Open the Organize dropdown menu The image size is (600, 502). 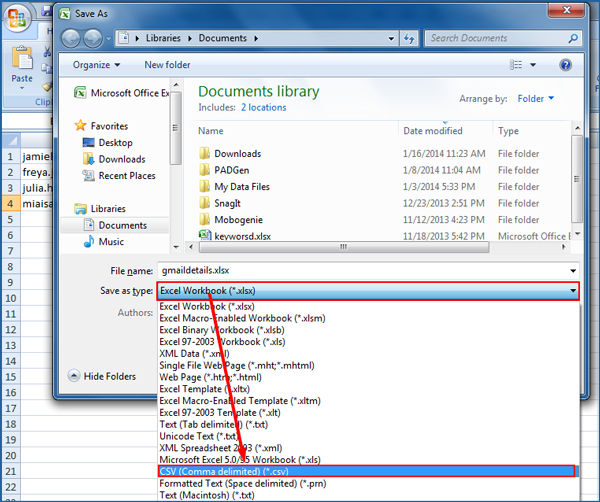pyautogui.click(x=96, y=65)
